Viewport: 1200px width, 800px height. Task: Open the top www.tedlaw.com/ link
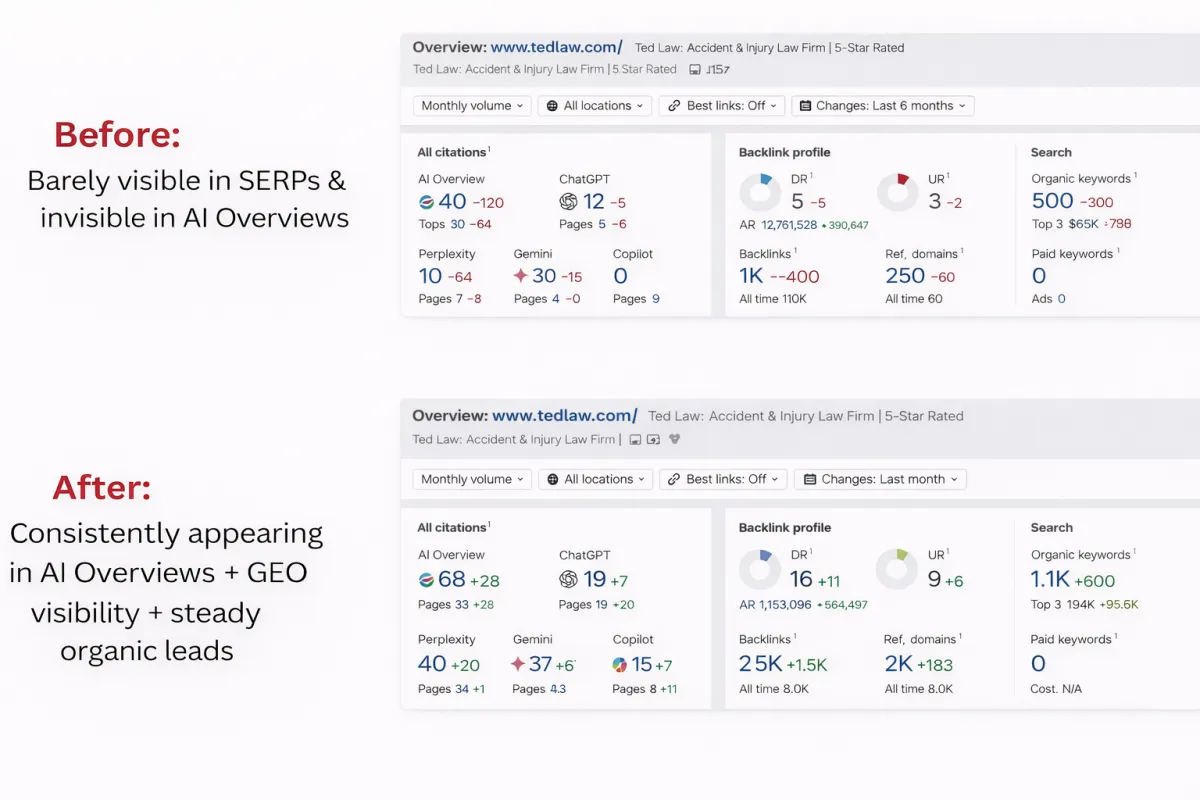tap(557, 47)
